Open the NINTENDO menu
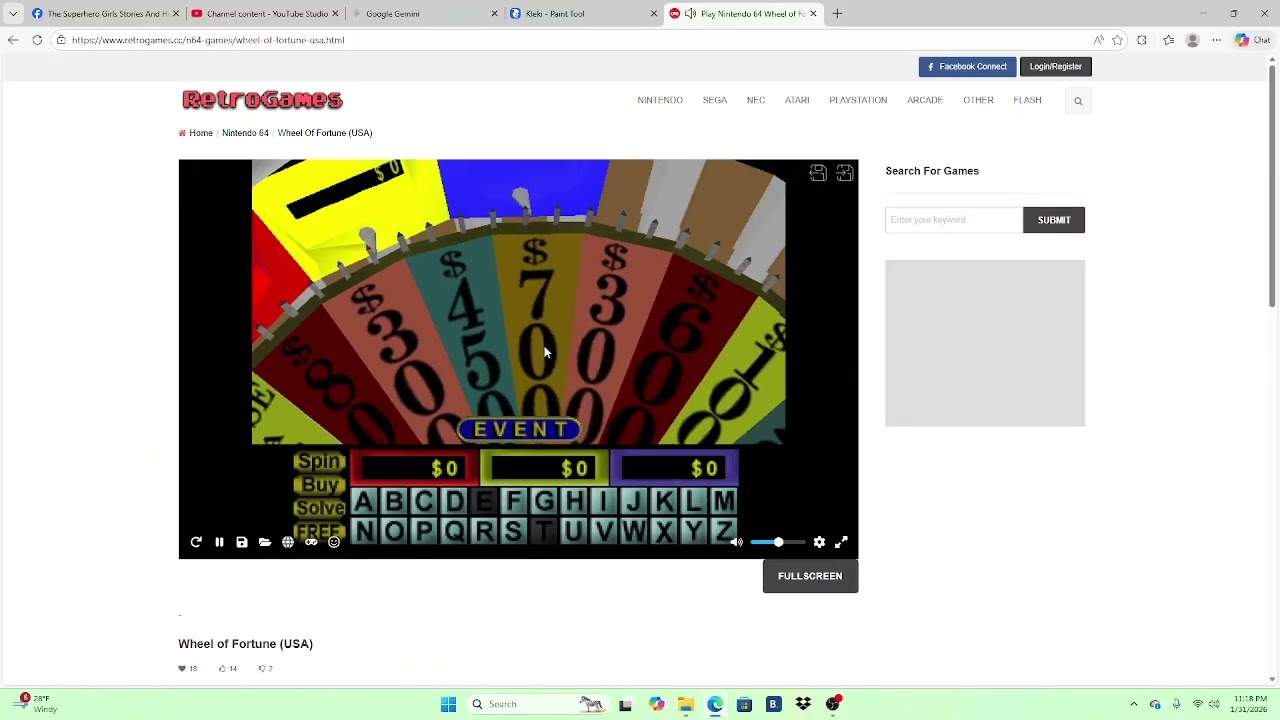Viewport: 1280px width, 720px height. coord(660,100)
